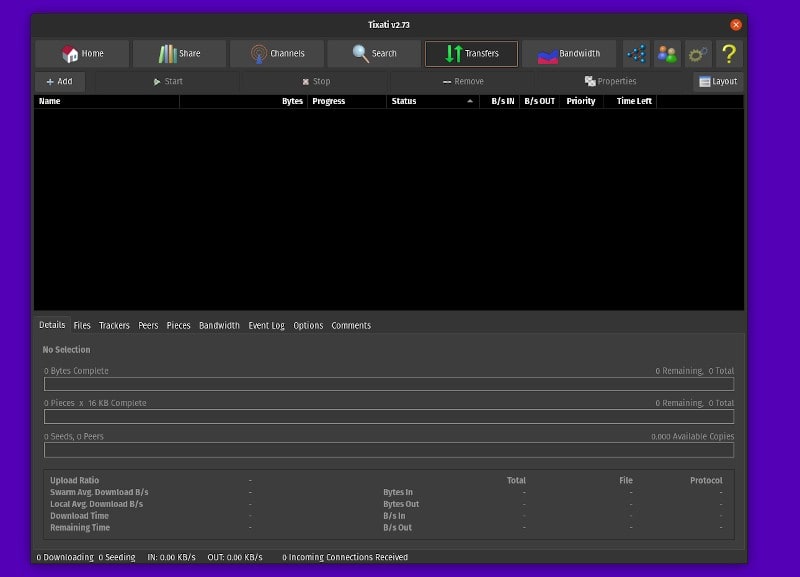The image size is (800, 577).
Task: Click the "0 Seeds, 0 Peers" label
Action: [x=73, y=437]
